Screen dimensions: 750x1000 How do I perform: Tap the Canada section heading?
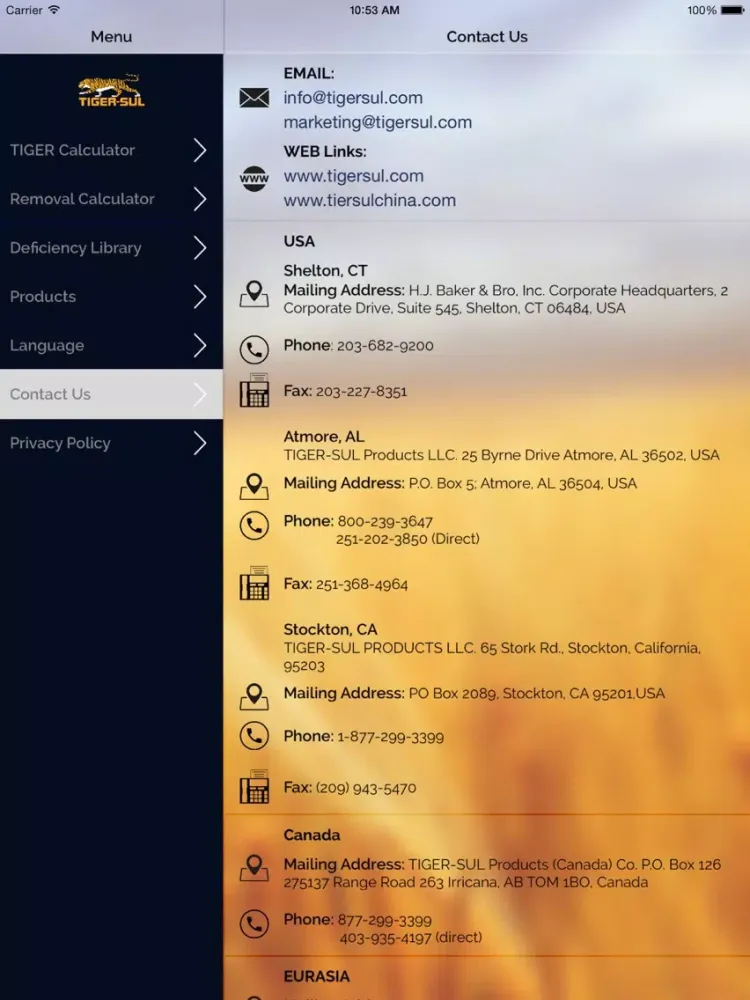pos(312,835)
